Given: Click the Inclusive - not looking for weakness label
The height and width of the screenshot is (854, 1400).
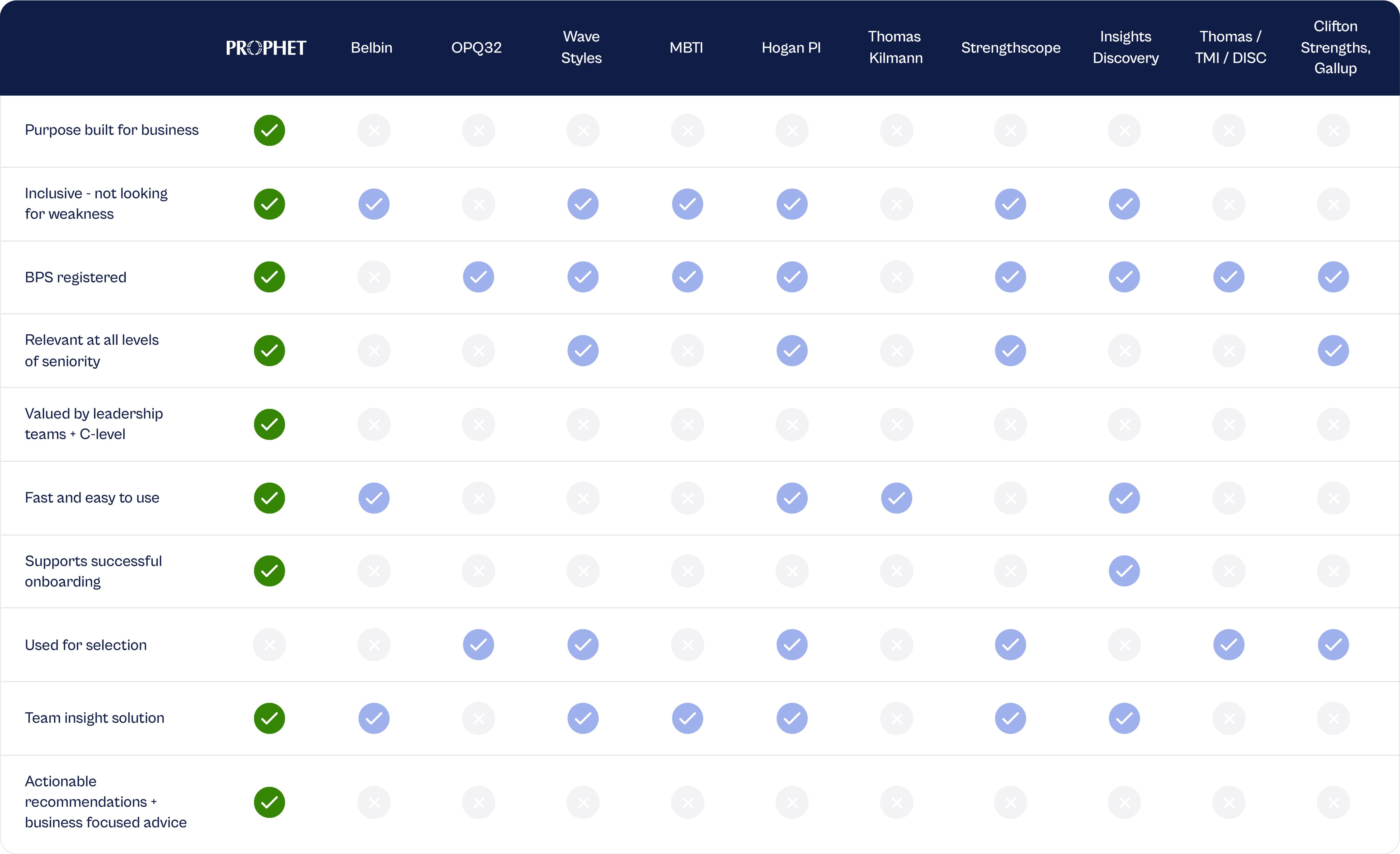Looking at the screenshot, I should click(96, 203).
